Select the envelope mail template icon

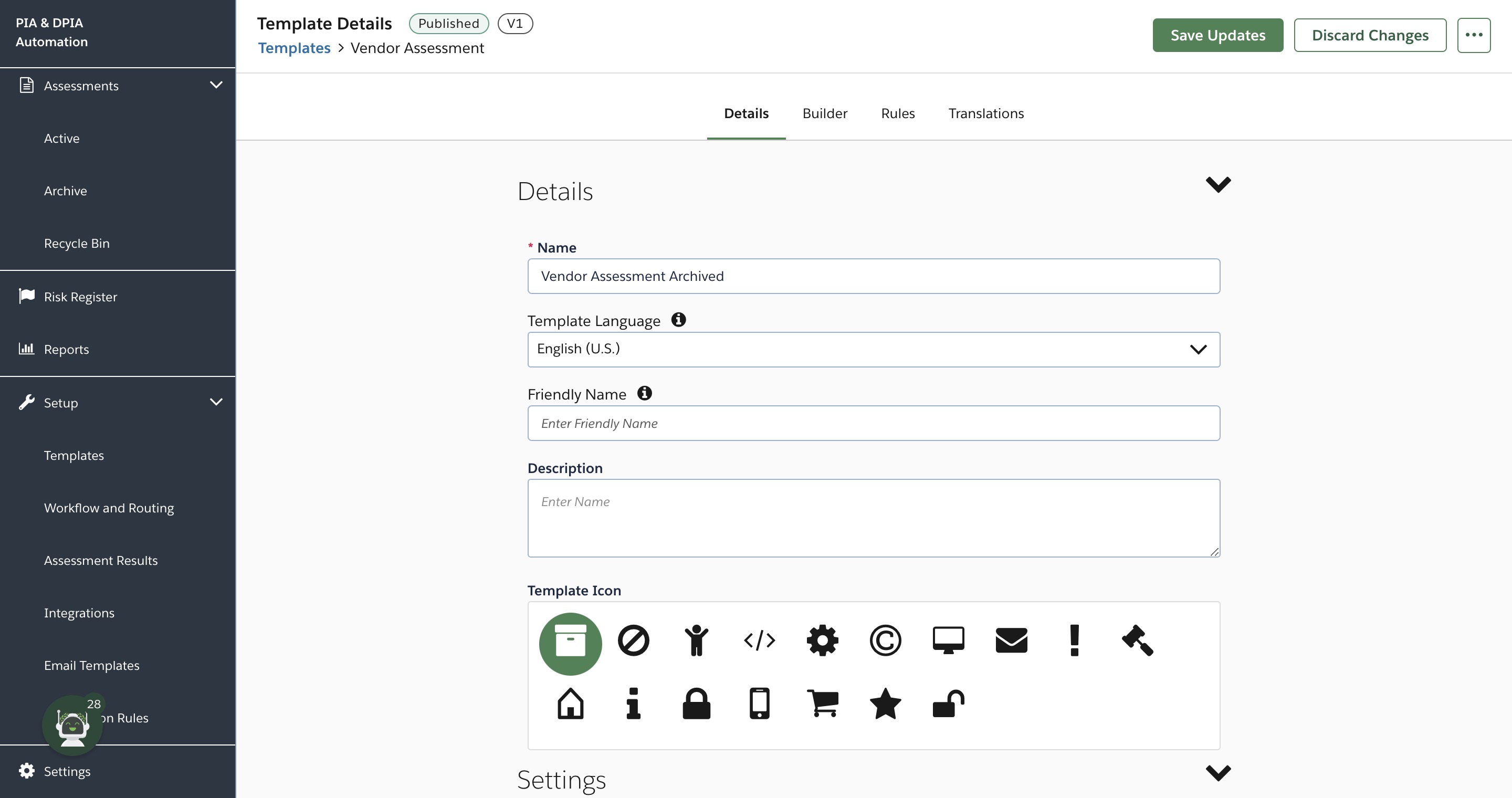(x=1011, y=640)
